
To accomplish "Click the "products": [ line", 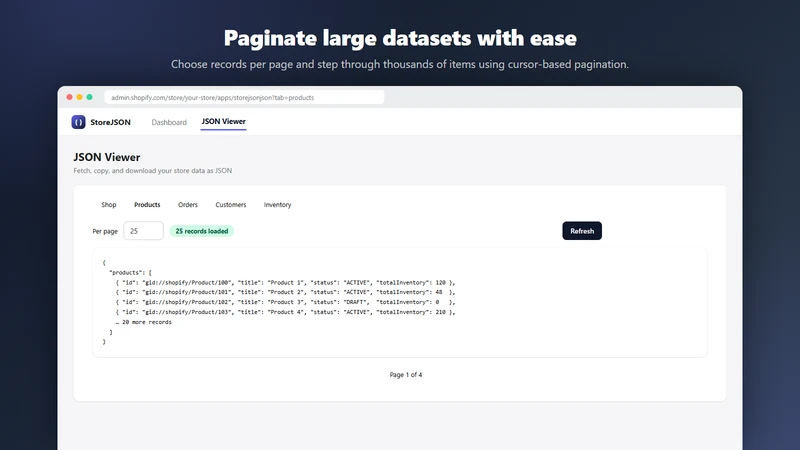I will [130, 272].
